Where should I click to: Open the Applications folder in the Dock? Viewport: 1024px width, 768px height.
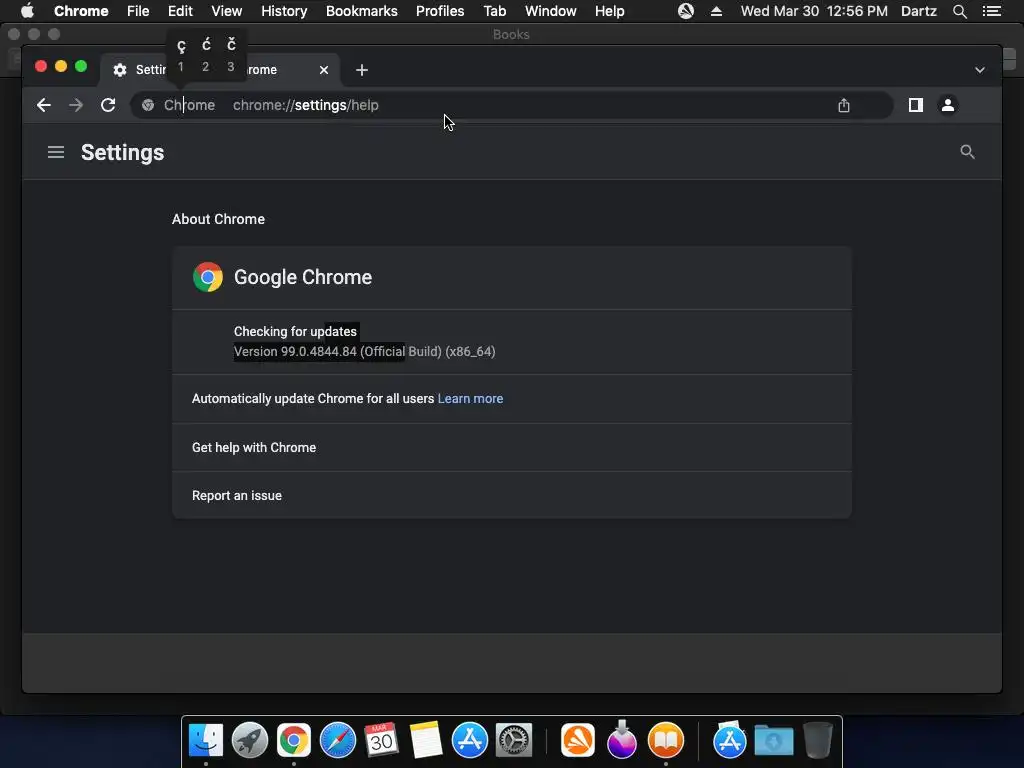pyautogui.click(x=729, y=741)
